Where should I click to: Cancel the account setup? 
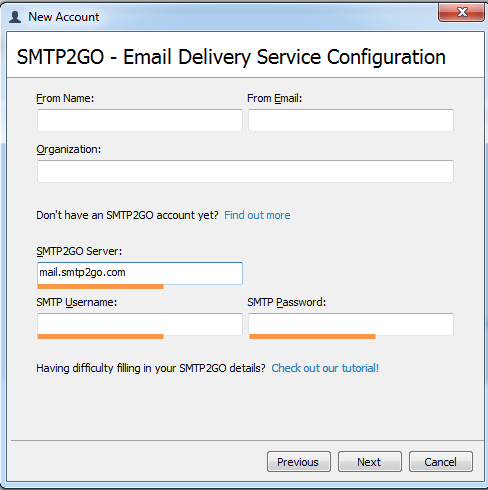click(x=441, y=462)
